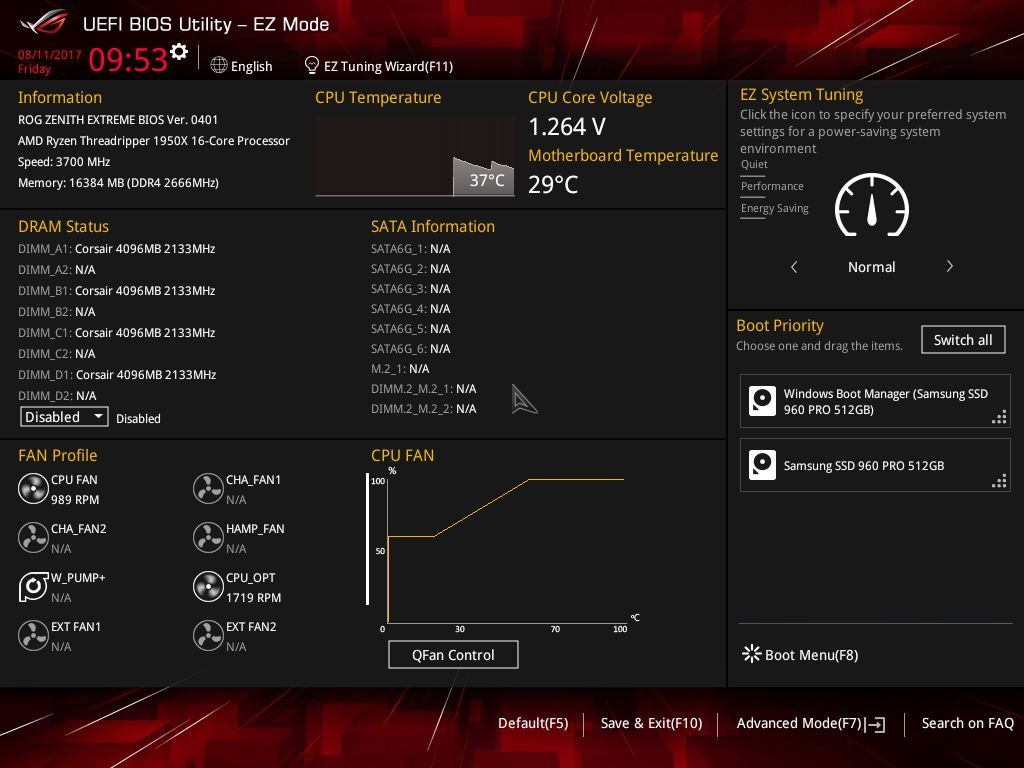
Task: Click the EZ System Tuning gauge dial
Action: pos(872,205)
